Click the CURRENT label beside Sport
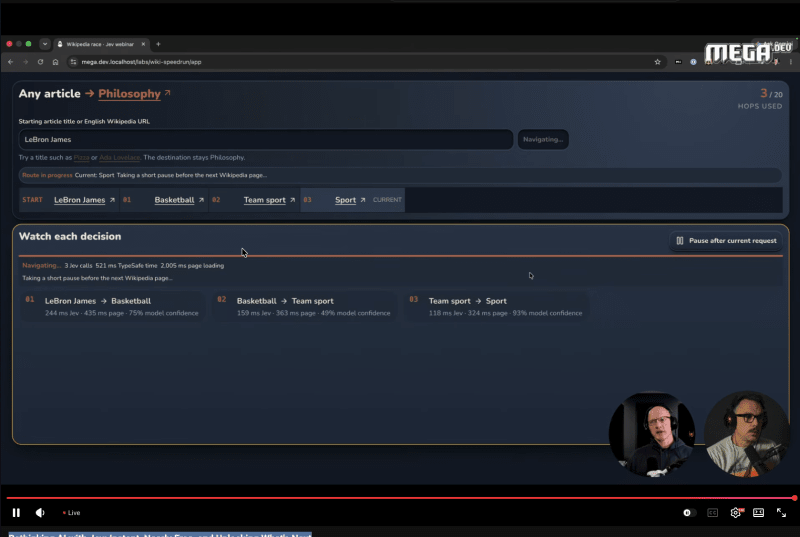Viewport: 800px width, 537px height. click(x=387, y=200)
